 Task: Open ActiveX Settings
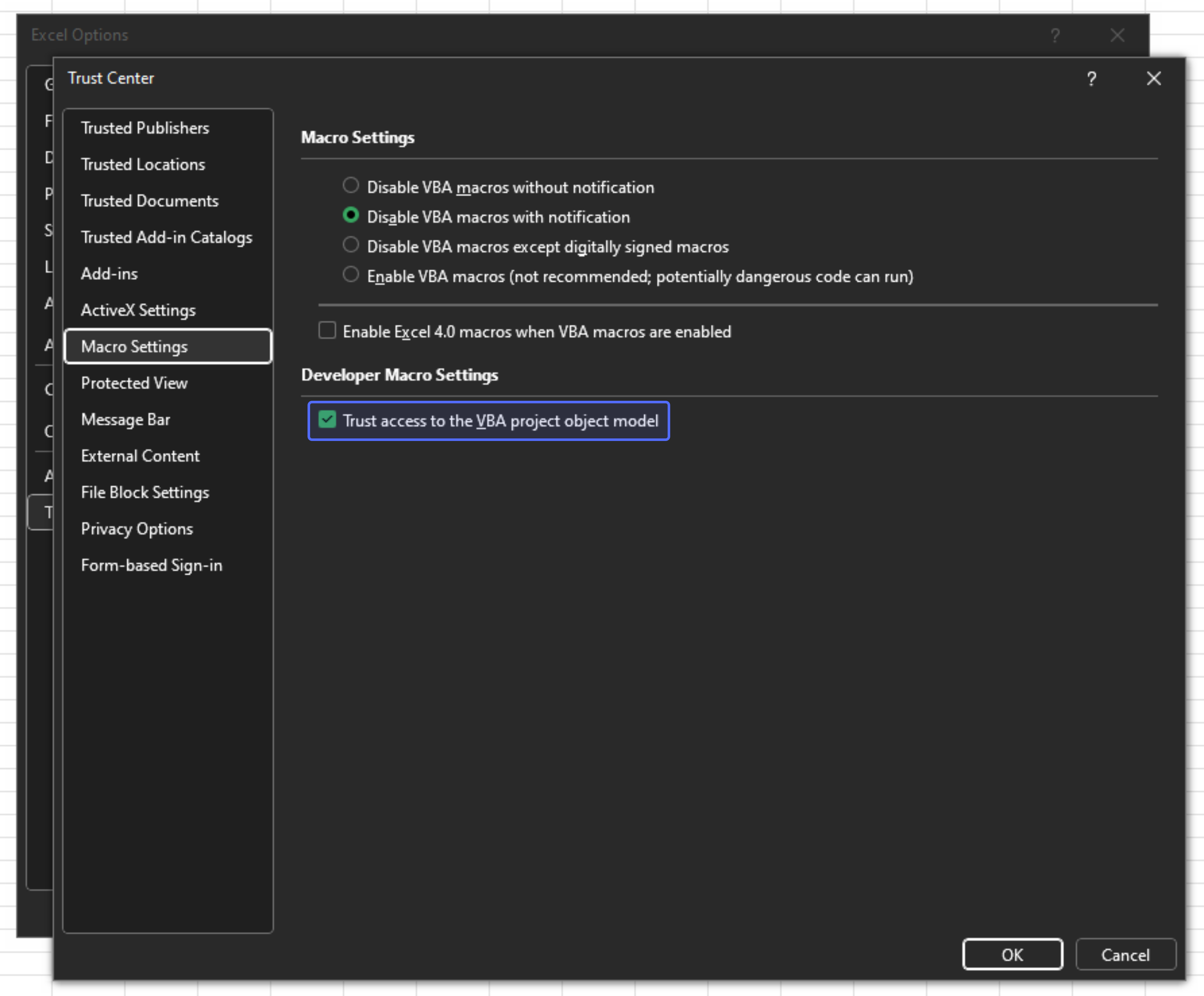click(168, 310)
